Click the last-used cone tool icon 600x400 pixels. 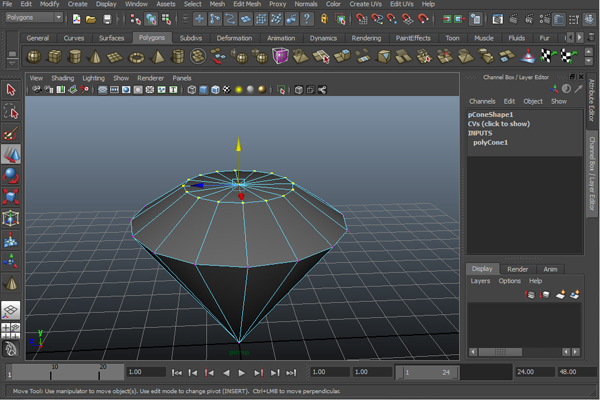point(11,283)
